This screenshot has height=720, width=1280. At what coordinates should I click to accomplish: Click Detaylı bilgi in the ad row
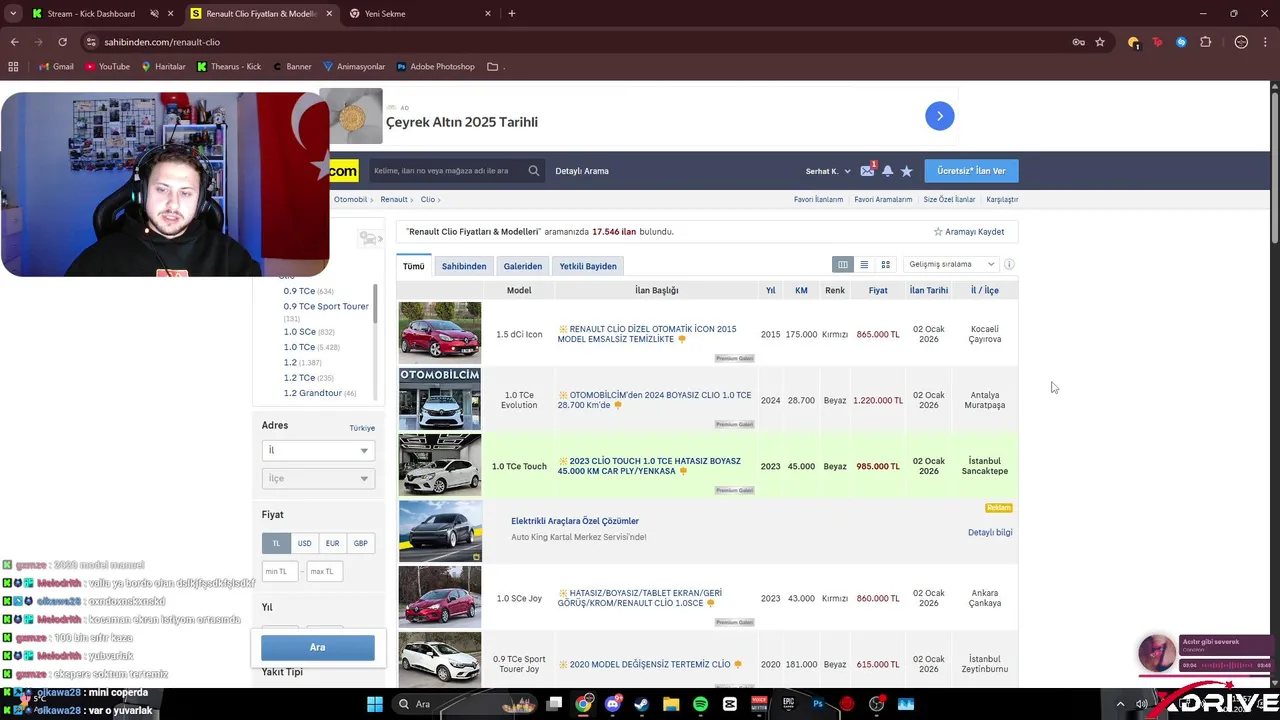pyautogui.click(x=990, y=532)
